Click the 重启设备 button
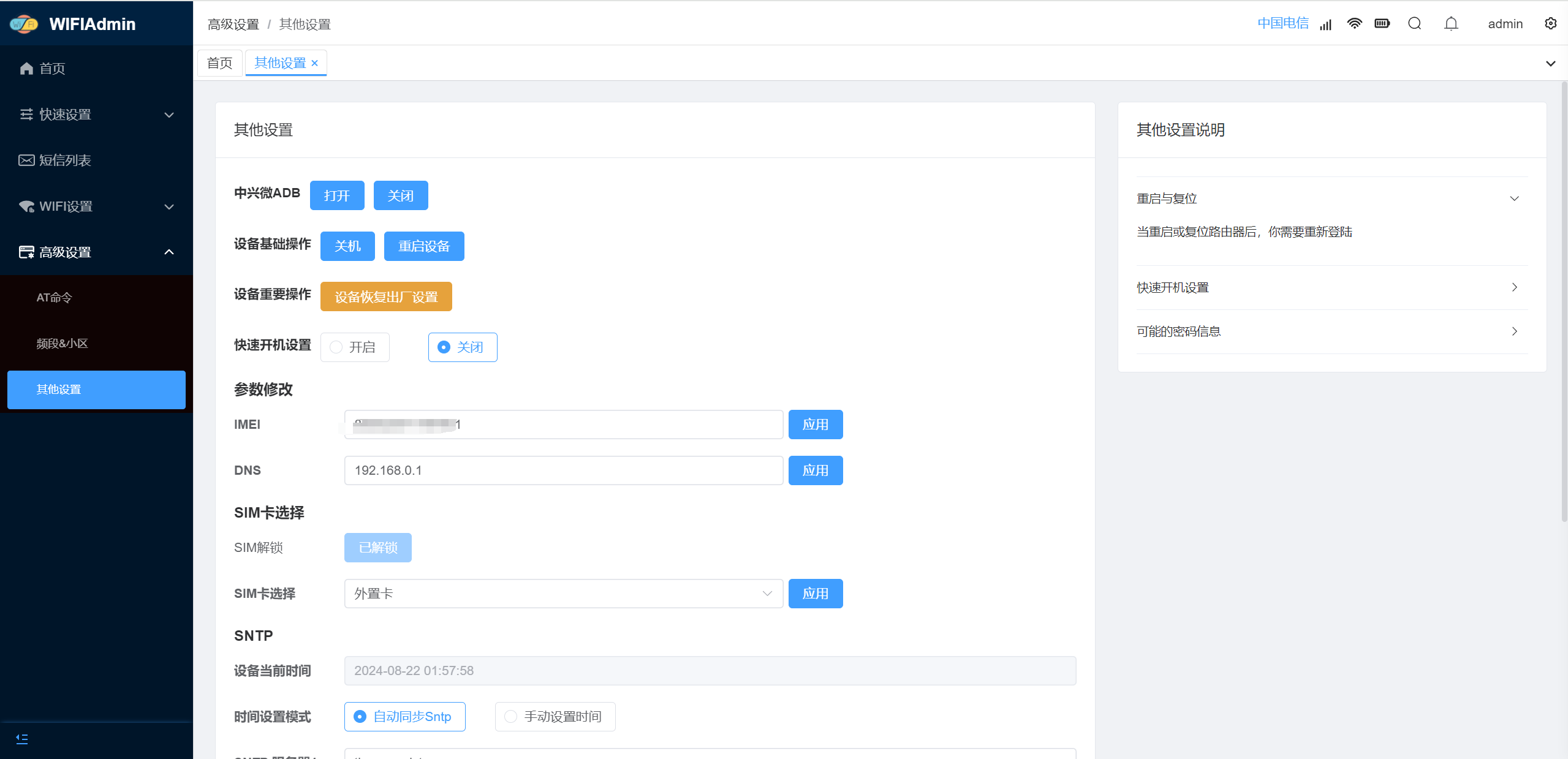The image size is (1568, 759). pos(424,246)
